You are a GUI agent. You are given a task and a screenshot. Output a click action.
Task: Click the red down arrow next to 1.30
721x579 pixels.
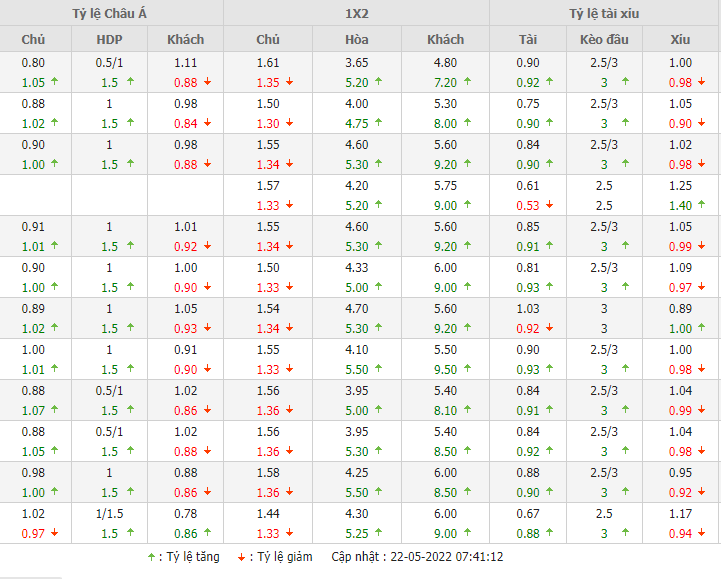point(288,123)
